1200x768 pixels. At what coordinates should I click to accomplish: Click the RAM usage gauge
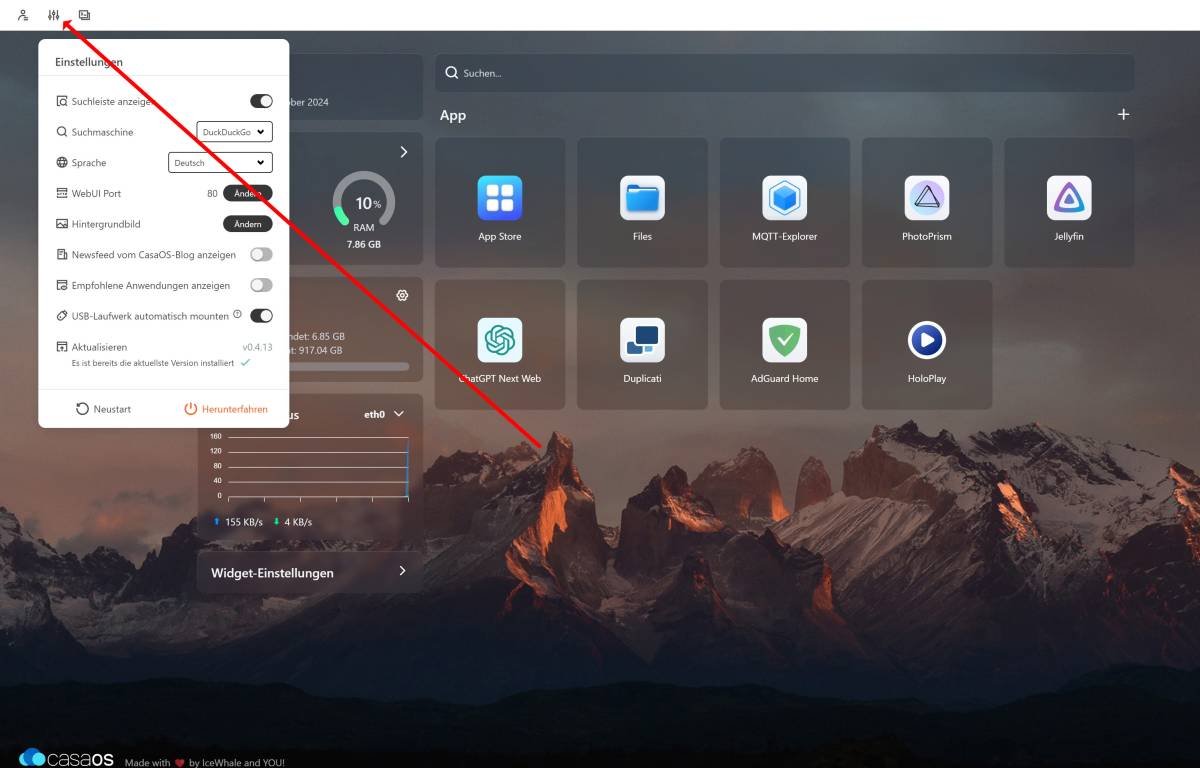coord(364,202)
